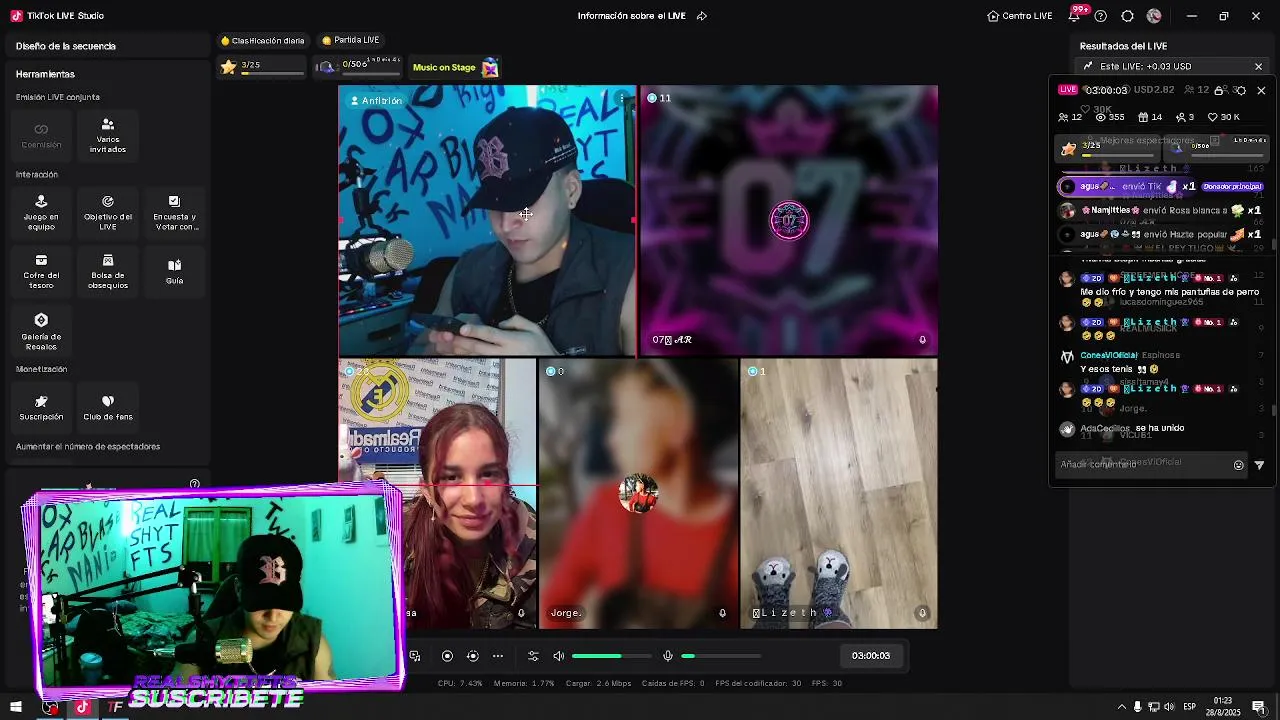Screen dimensions: 1280x720
Task: Open Información sobre el LIVE
Action: pyautogui.click(x=631, y=16)
